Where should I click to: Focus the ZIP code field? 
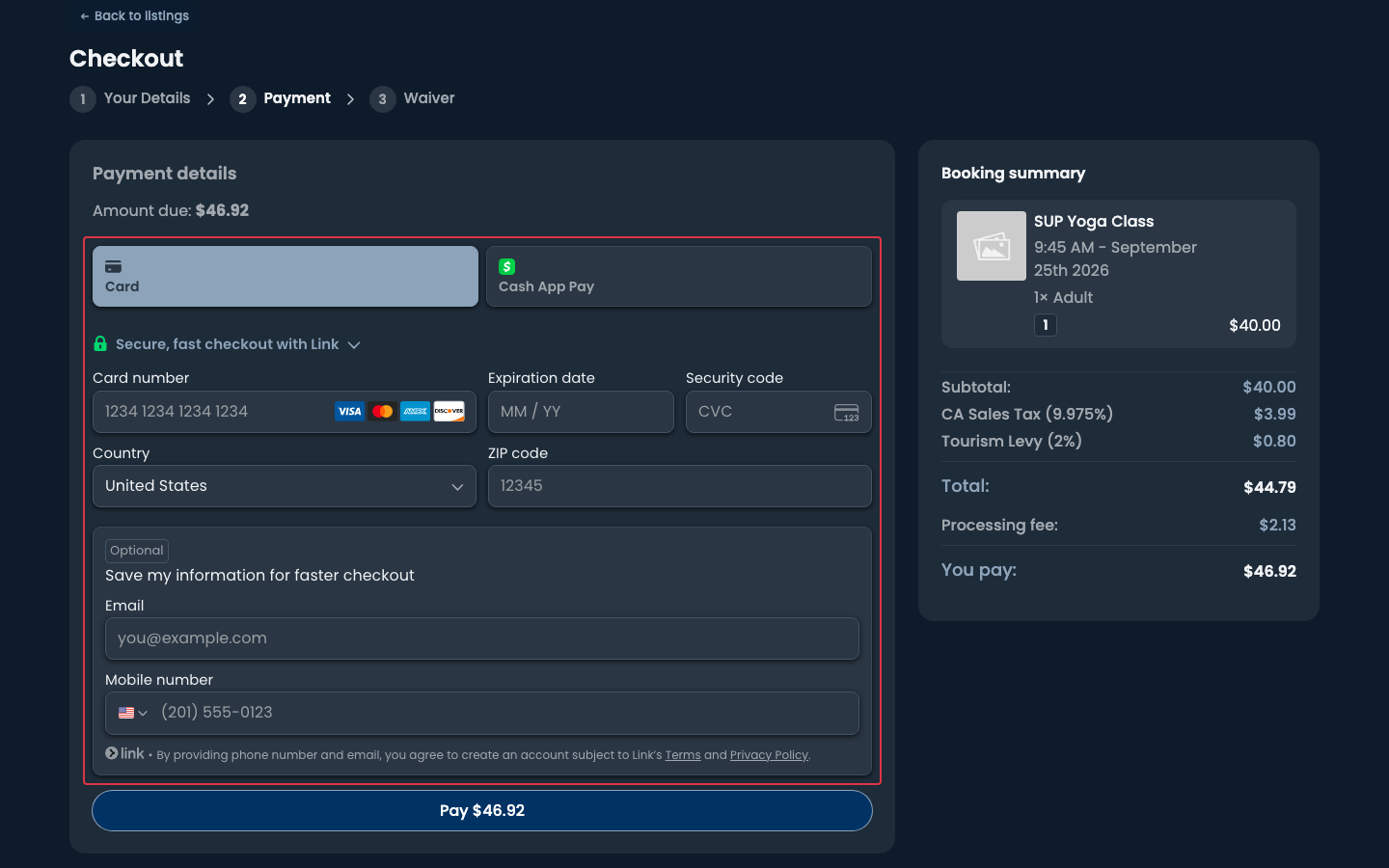[680, 486]
